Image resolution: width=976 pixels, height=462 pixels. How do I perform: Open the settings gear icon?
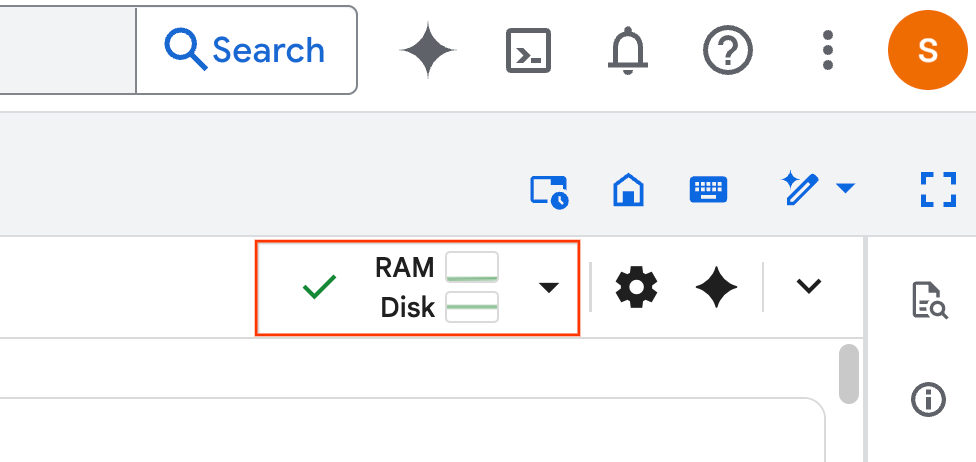click(x=636, y=288)
